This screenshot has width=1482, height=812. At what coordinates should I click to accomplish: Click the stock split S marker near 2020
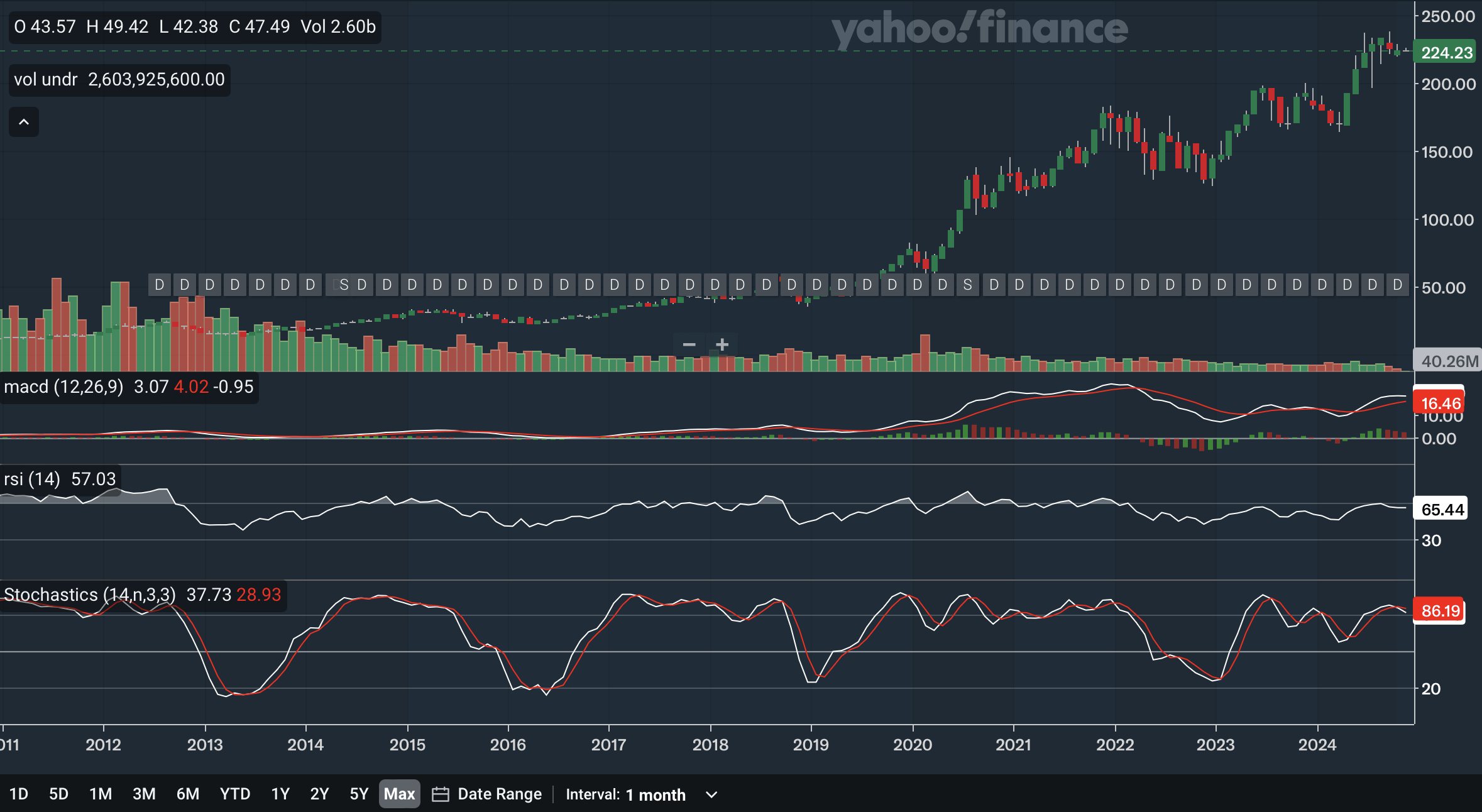pos(968,285)
